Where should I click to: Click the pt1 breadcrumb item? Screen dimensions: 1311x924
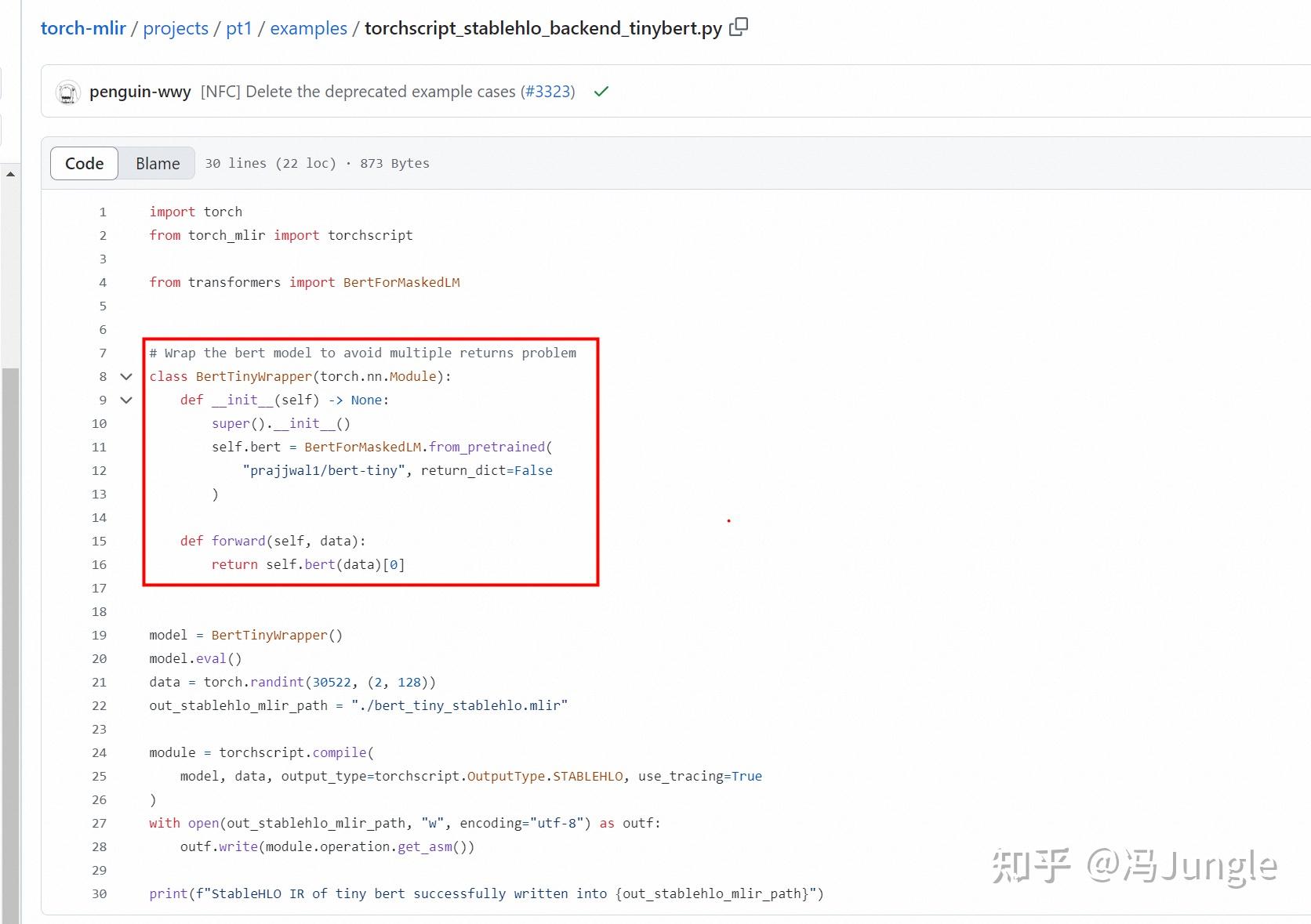click(239, 27)
